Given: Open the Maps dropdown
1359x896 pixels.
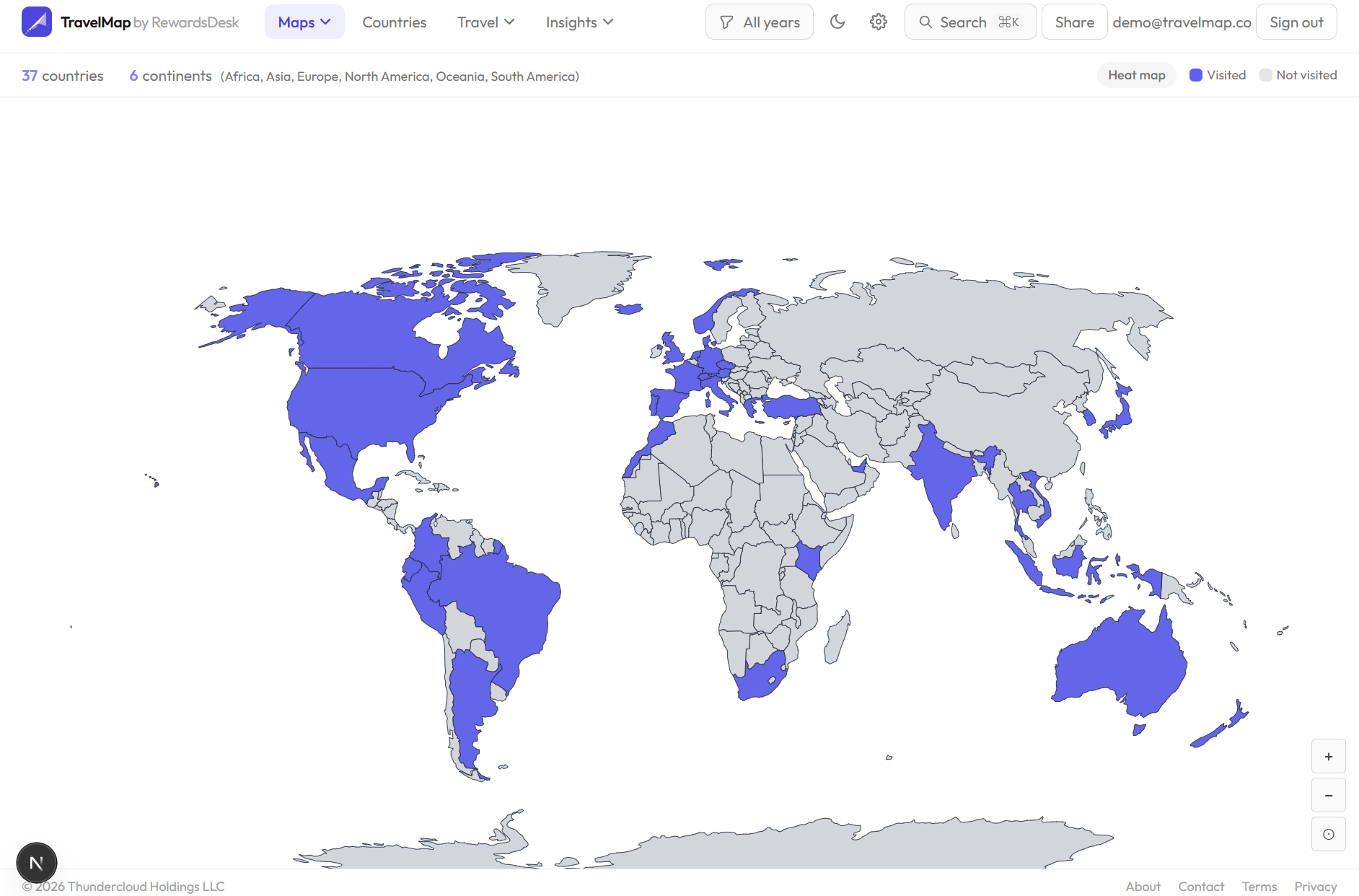Looking at the screenshot, I should pyautogui.click(x=304, y=22).
